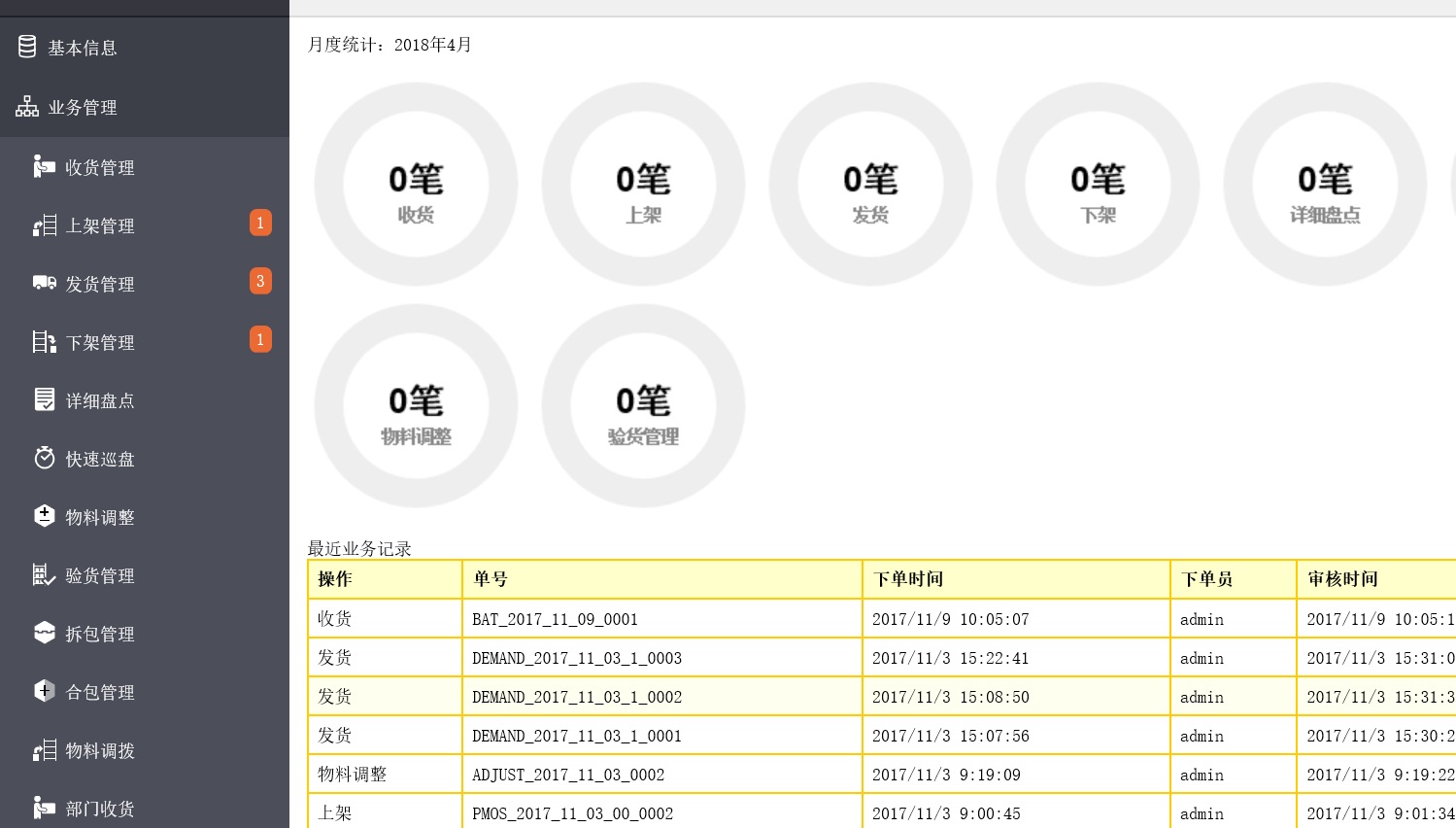Select the BAT_2017_11_09_0001 record row
The height and width of the screenshot is (828, 1456).
coord(661,619)
